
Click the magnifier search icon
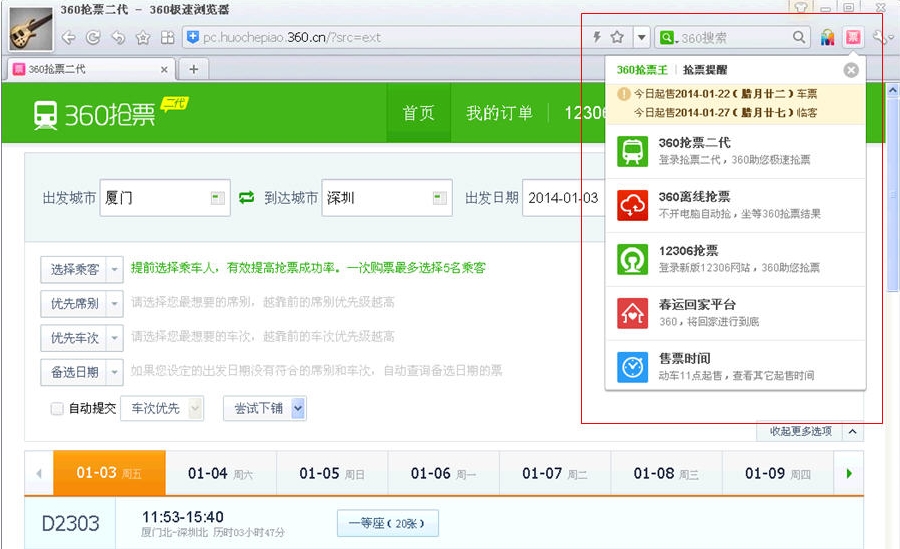[798, 37]
